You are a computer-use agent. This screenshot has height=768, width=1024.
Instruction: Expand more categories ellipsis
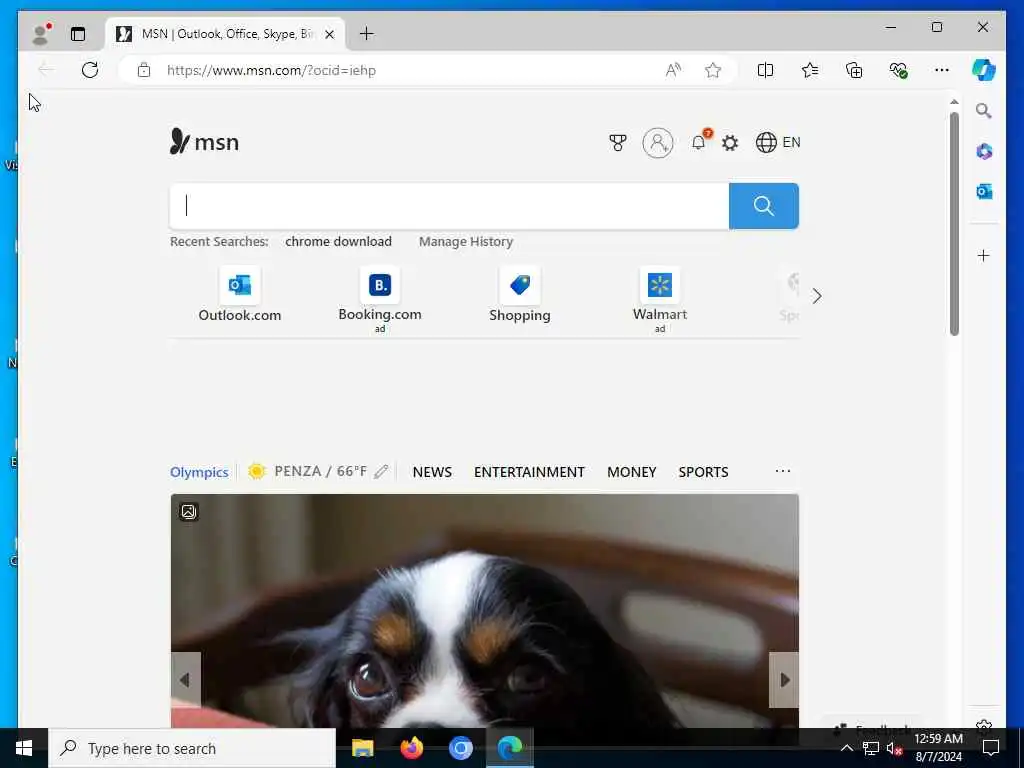pyautogui.click(x=783, y=471)
